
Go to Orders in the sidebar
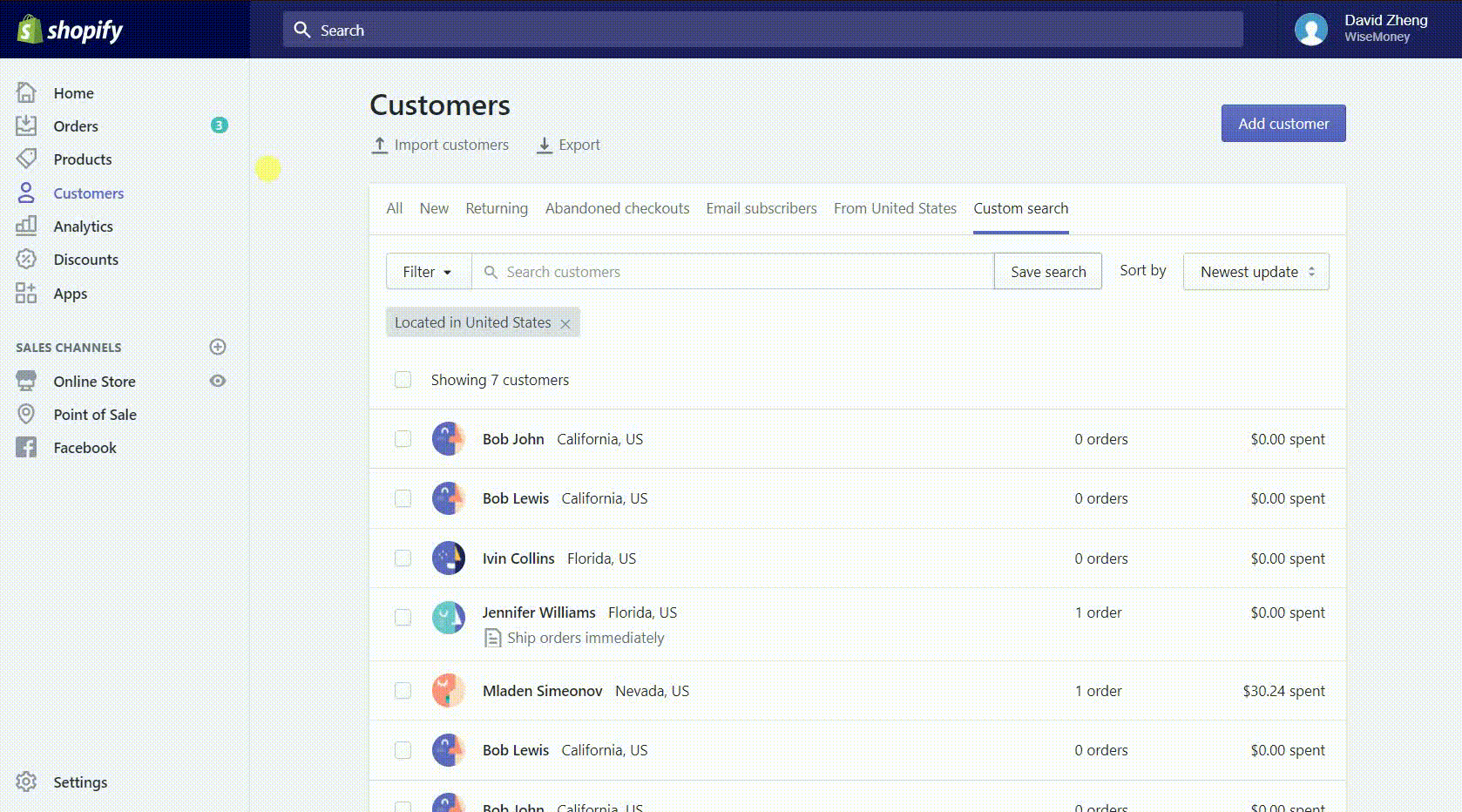tap(76, 125)
